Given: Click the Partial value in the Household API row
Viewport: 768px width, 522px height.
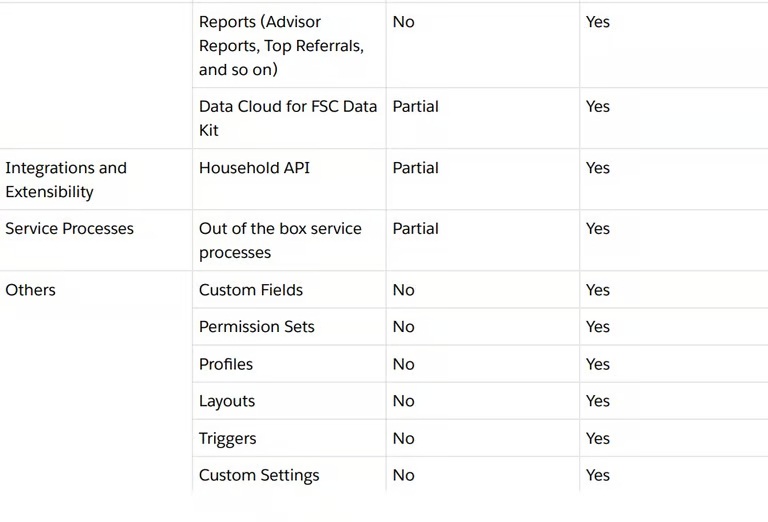Looking at the screenshot, I should point(415,168).
